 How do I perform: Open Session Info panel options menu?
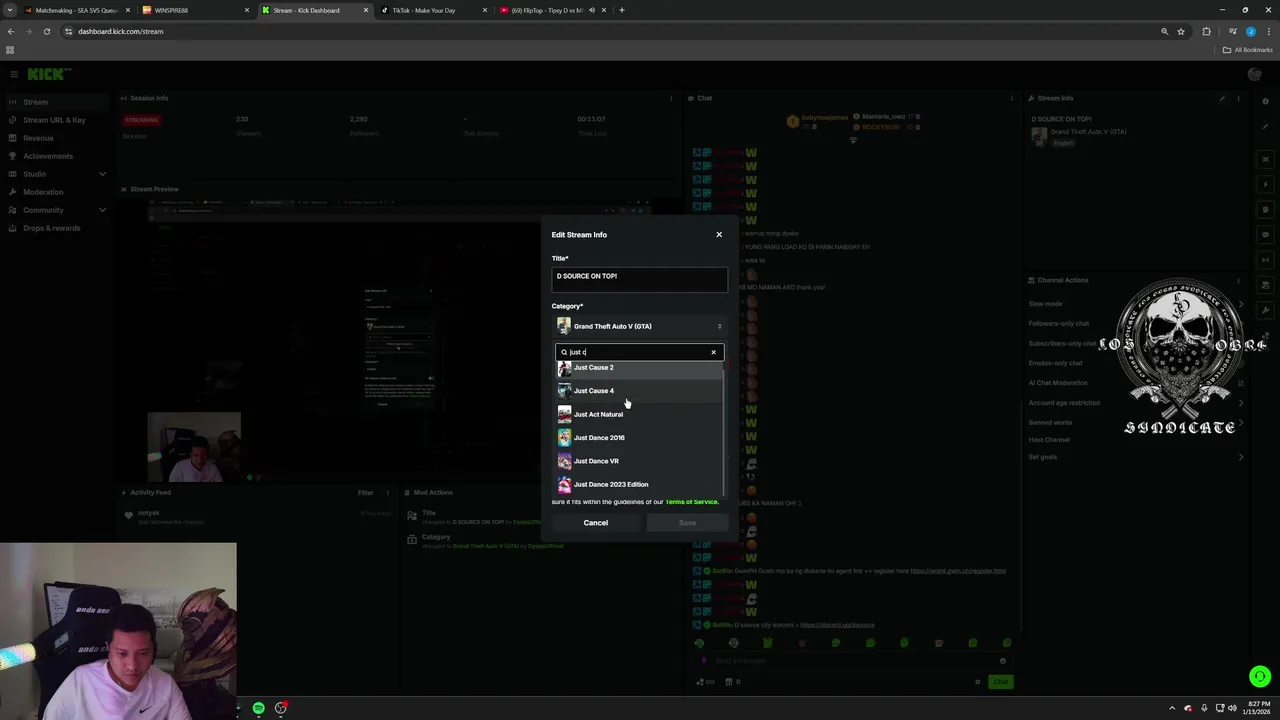pos(671,98)
